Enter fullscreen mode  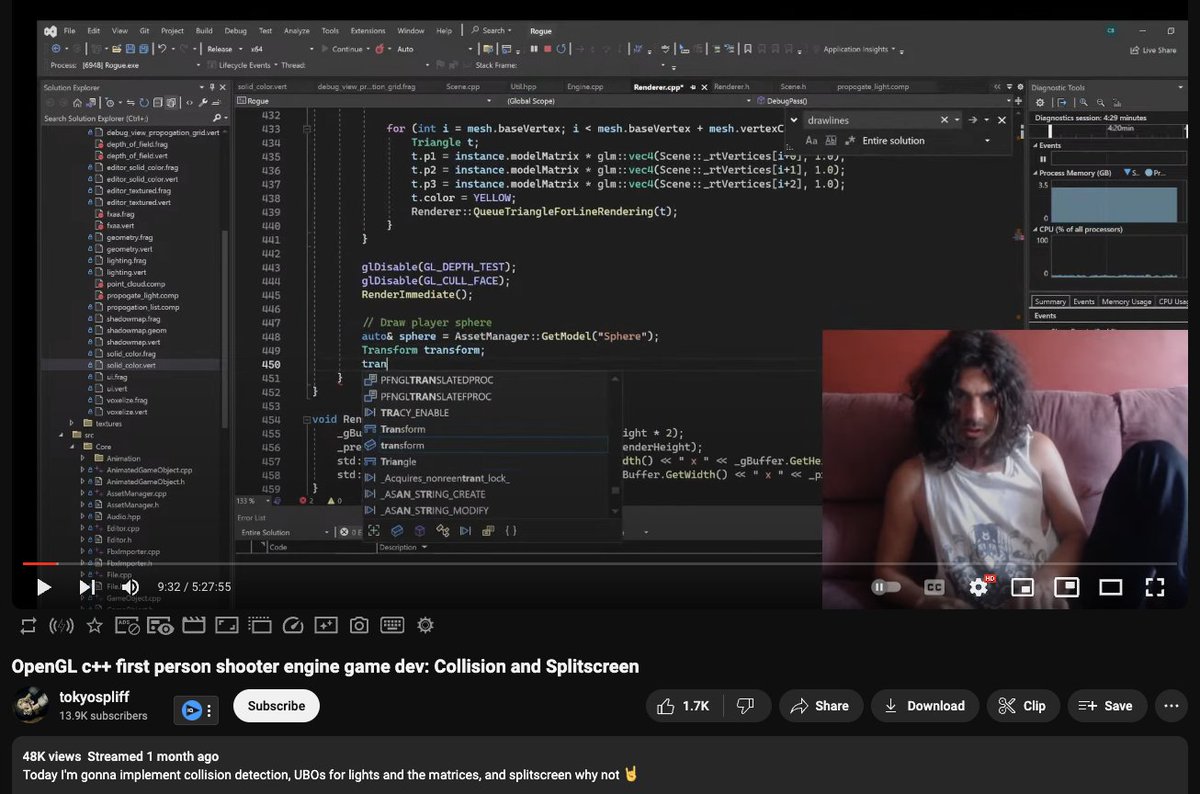[1155, 587]
